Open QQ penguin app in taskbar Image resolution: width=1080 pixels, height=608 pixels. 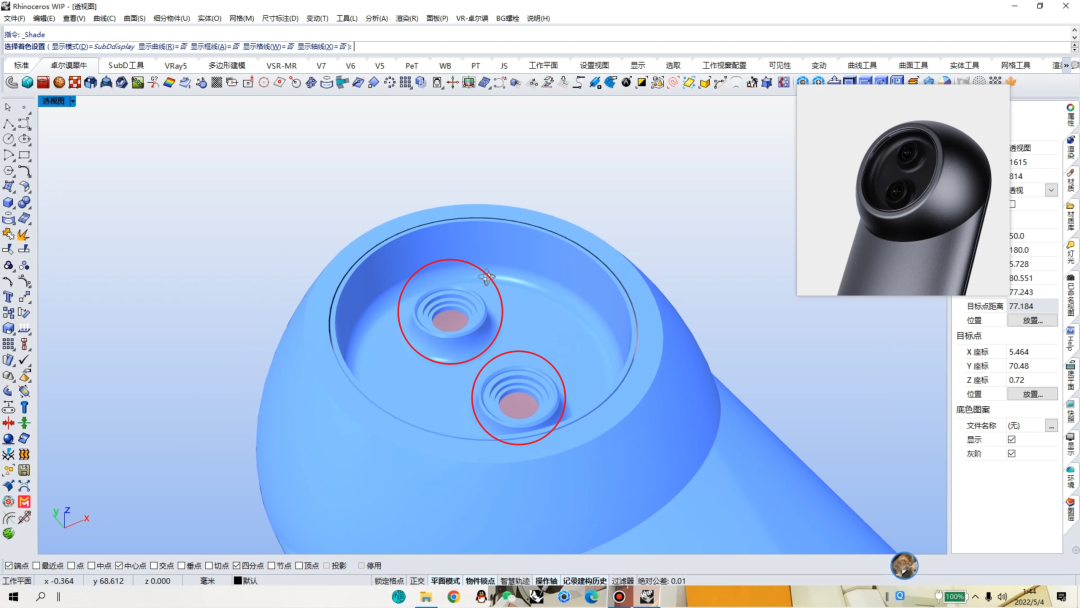tap(481, 596)
